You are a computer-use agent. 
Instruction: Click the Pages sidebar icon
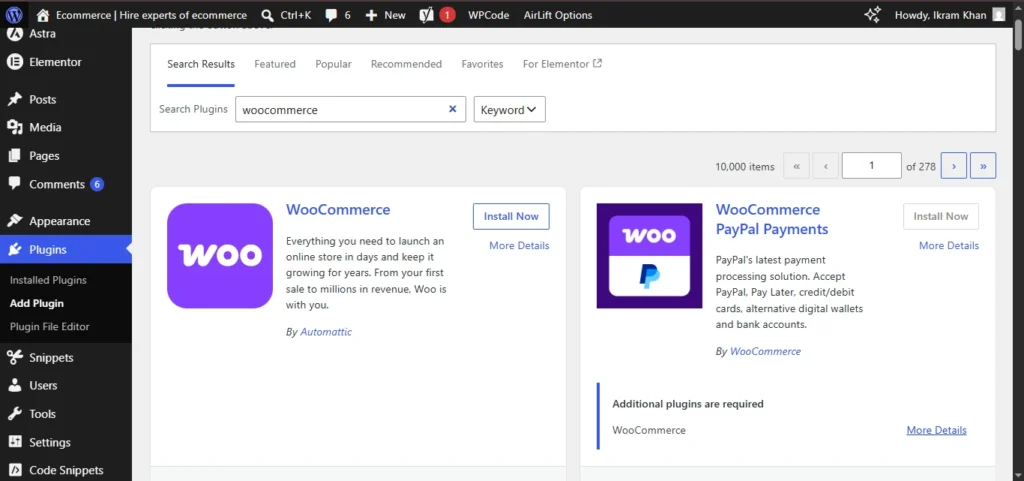[14, 156]
